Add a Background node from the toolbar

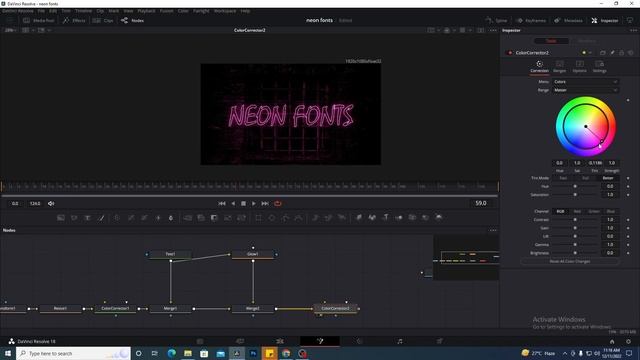point(61,218)
